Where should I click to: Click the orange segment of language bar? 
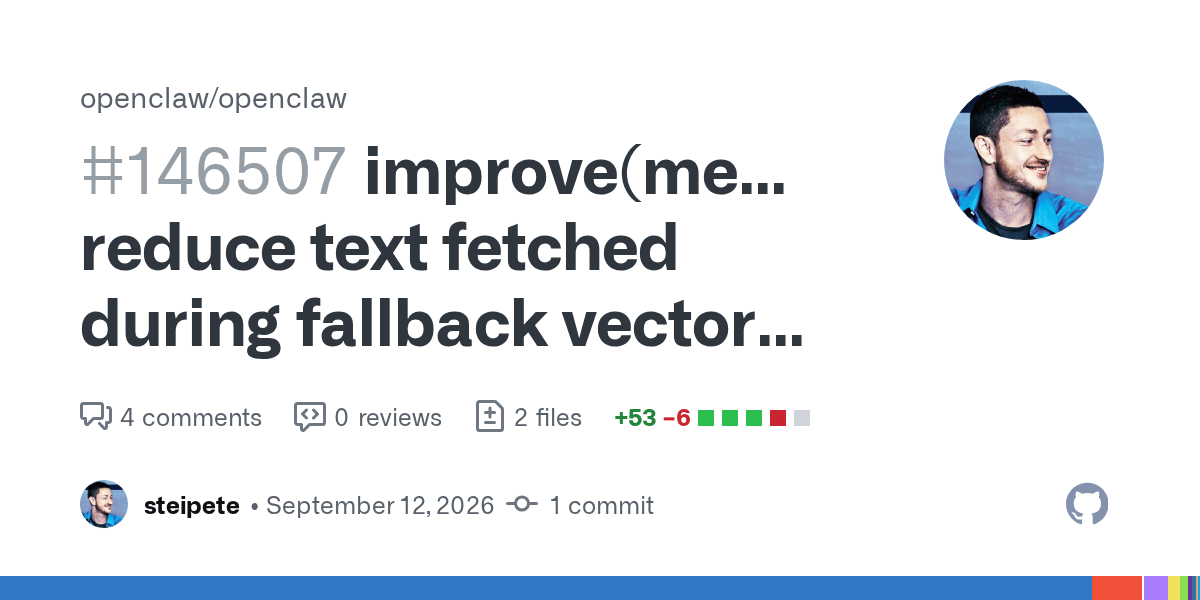point(1117,588)
